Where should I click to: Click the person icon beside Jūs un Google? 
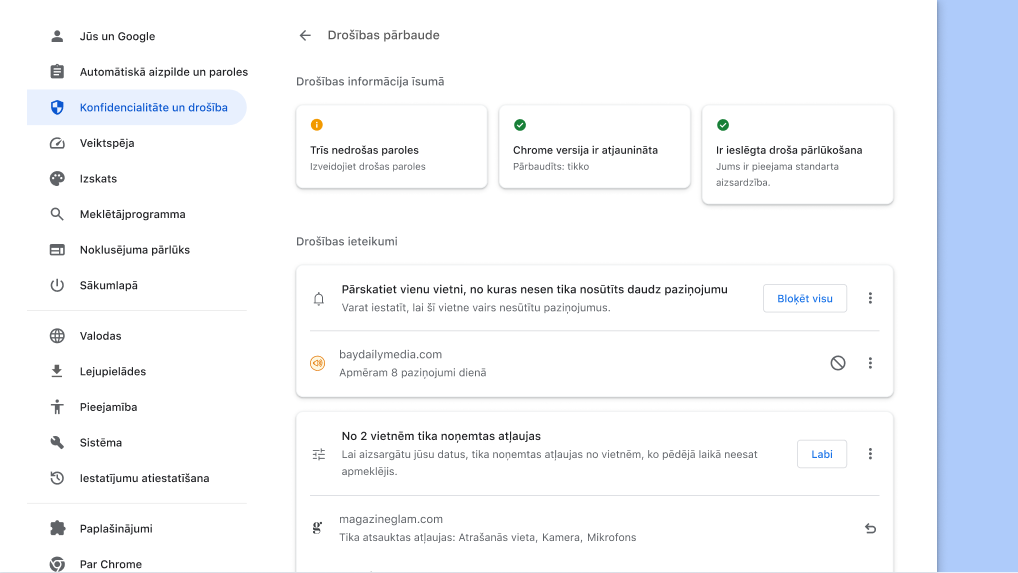(x=57, y=36)
